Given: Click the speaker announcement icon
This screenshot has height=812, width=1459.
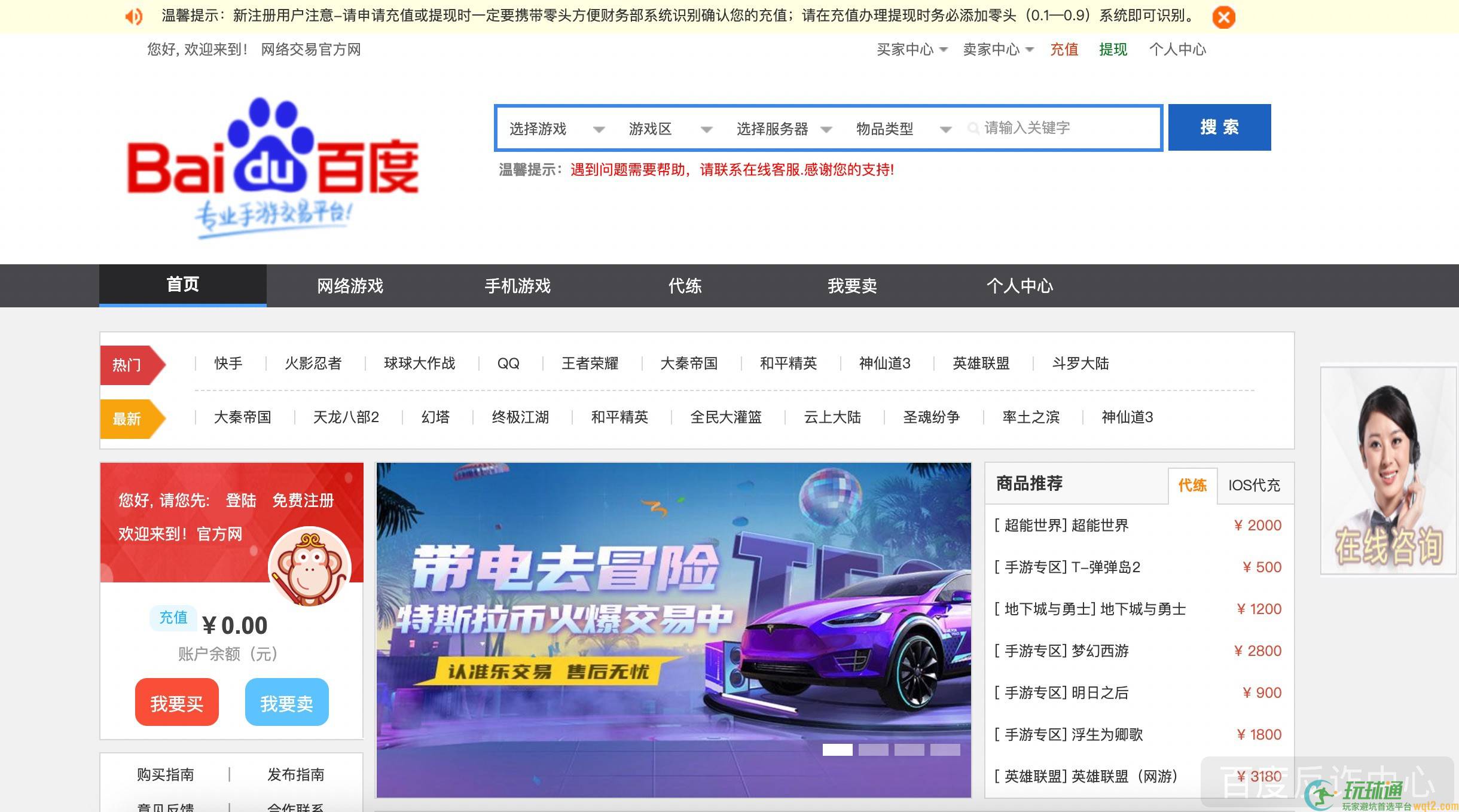Looking at the screenshot, I should 134,17.
